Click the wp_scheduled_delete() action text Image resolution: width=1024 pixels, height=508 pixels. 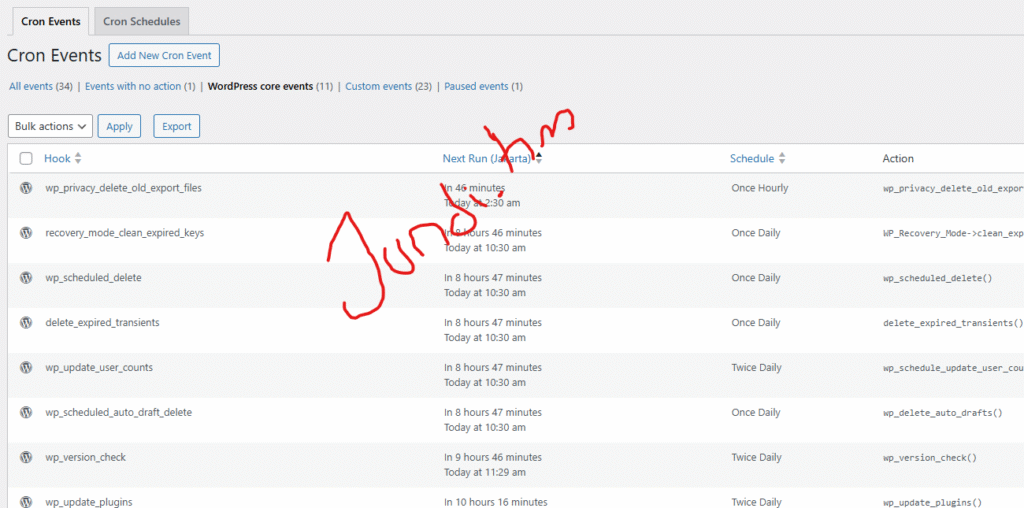[x=938, y=278]
